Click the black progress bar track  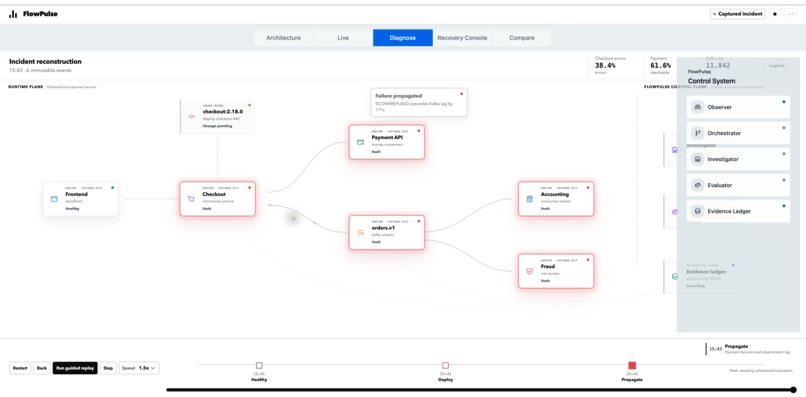click(480, 390)
